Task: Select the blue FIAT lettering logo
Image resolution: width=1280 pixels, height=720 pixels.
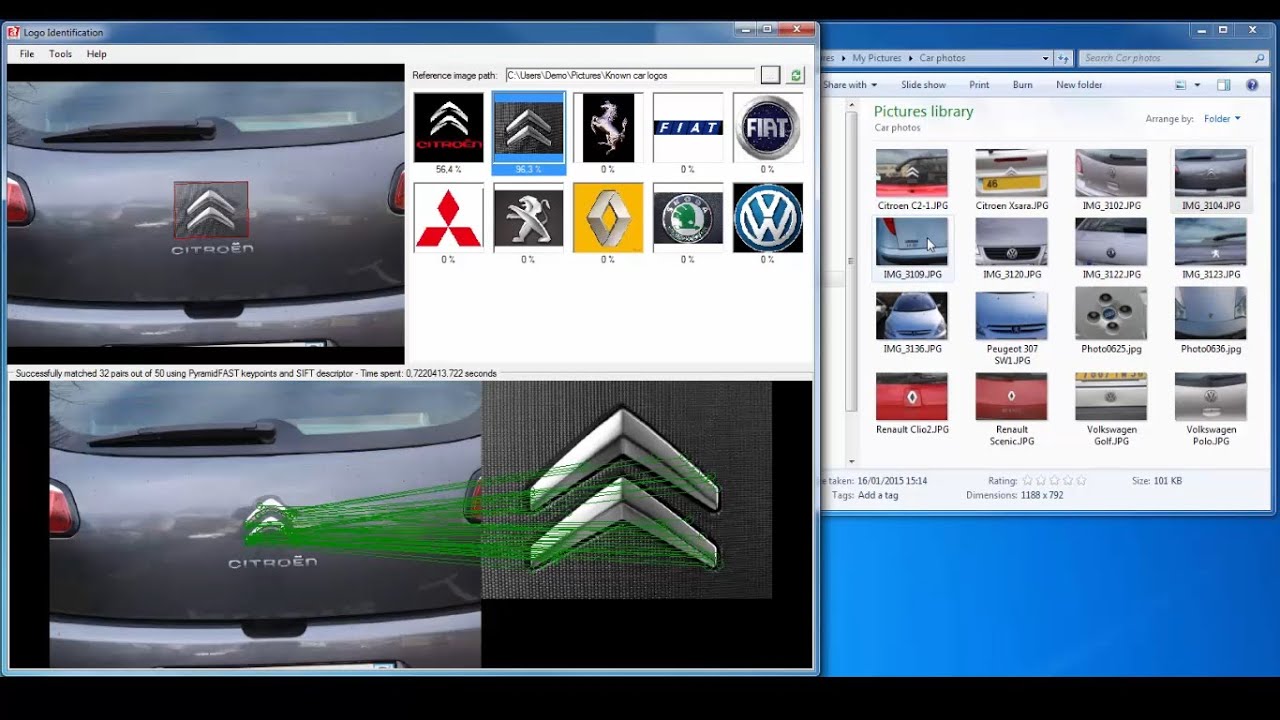Action: coord(688,128)
